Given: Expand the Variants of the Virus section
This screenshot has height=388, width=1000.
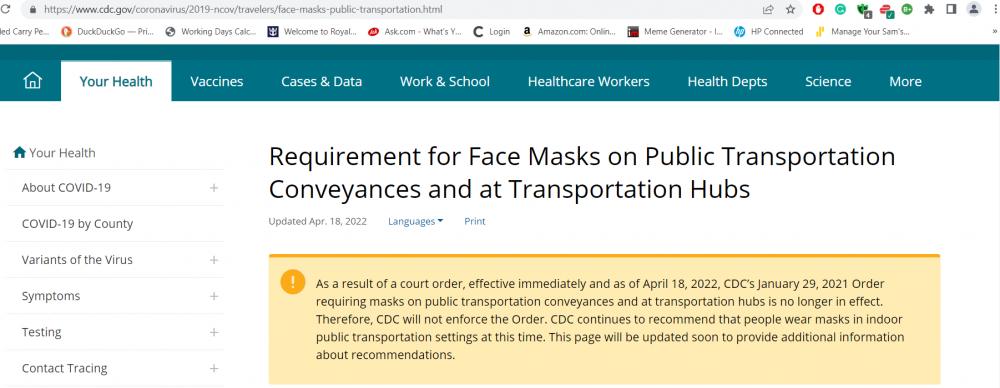Looking at the screenshot, I should coord(214,260).
